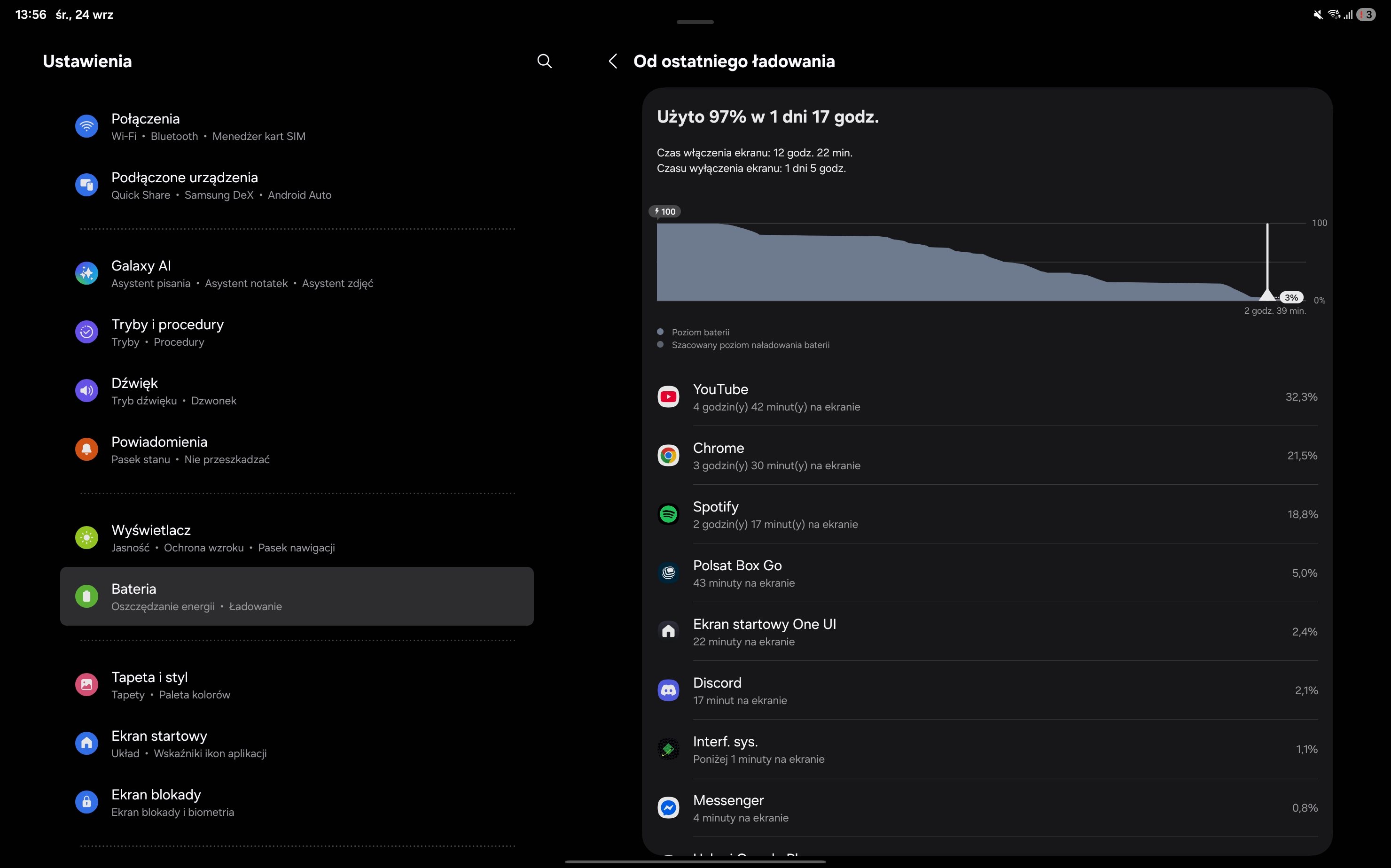Tap the Discord app icon
The image size is (1391, 868).
(668, 690)
